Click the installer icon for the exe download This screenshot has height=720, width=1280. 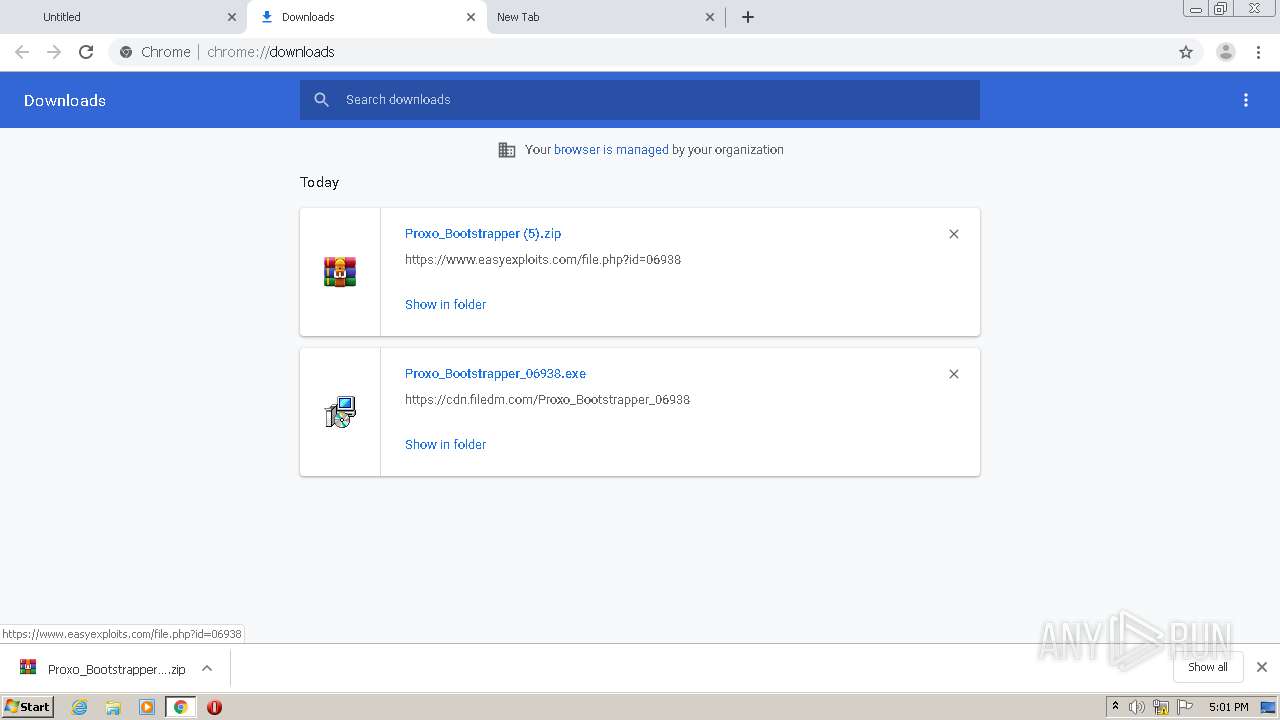[340, 412]
